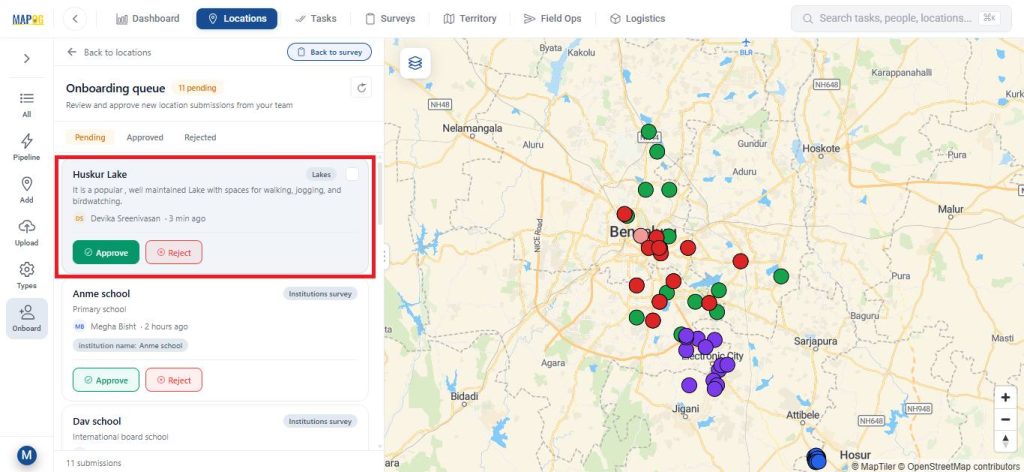Reject the Huskur Lake submission

[174, 252]
